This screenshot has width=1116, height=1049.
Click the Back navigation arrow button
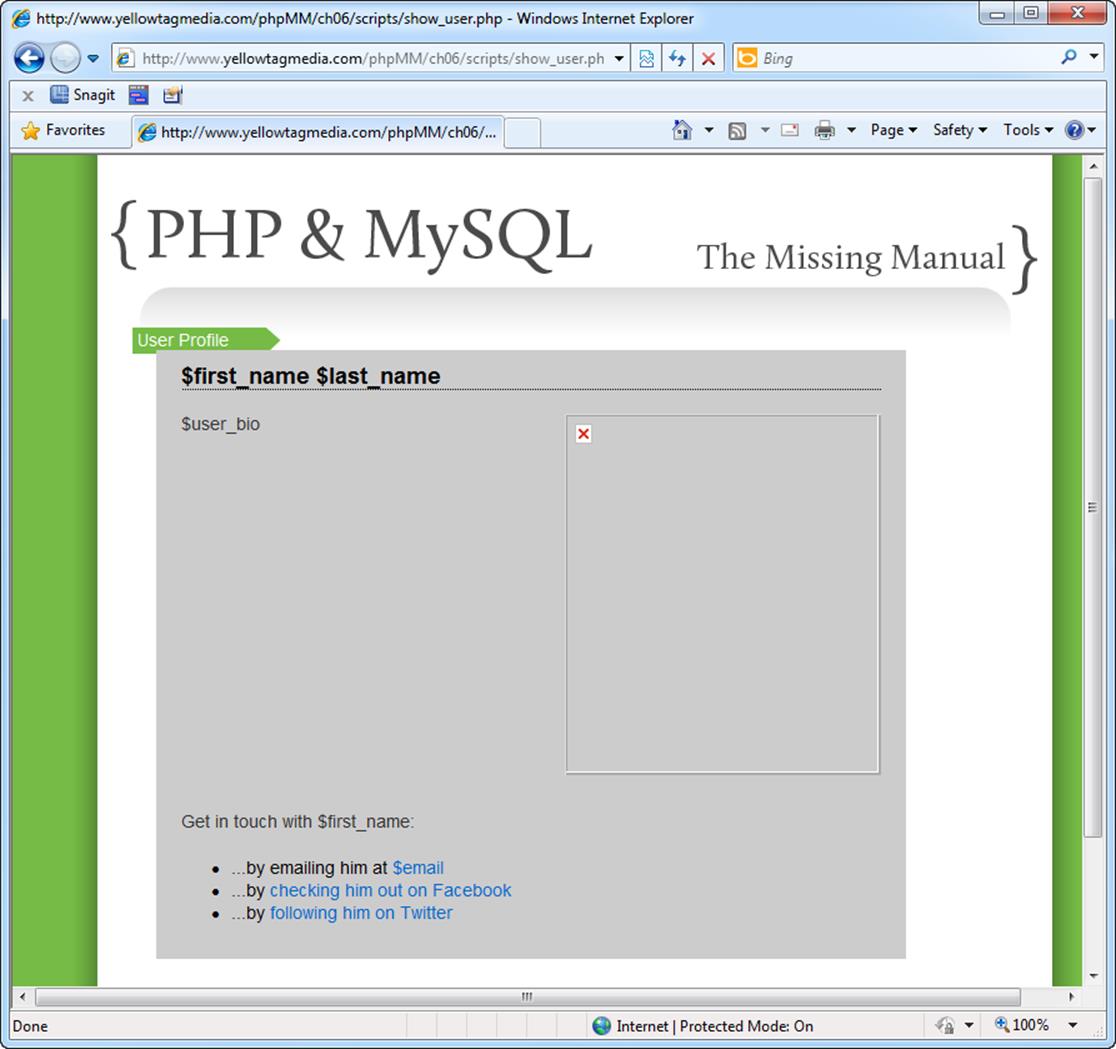tap(29, 58)
